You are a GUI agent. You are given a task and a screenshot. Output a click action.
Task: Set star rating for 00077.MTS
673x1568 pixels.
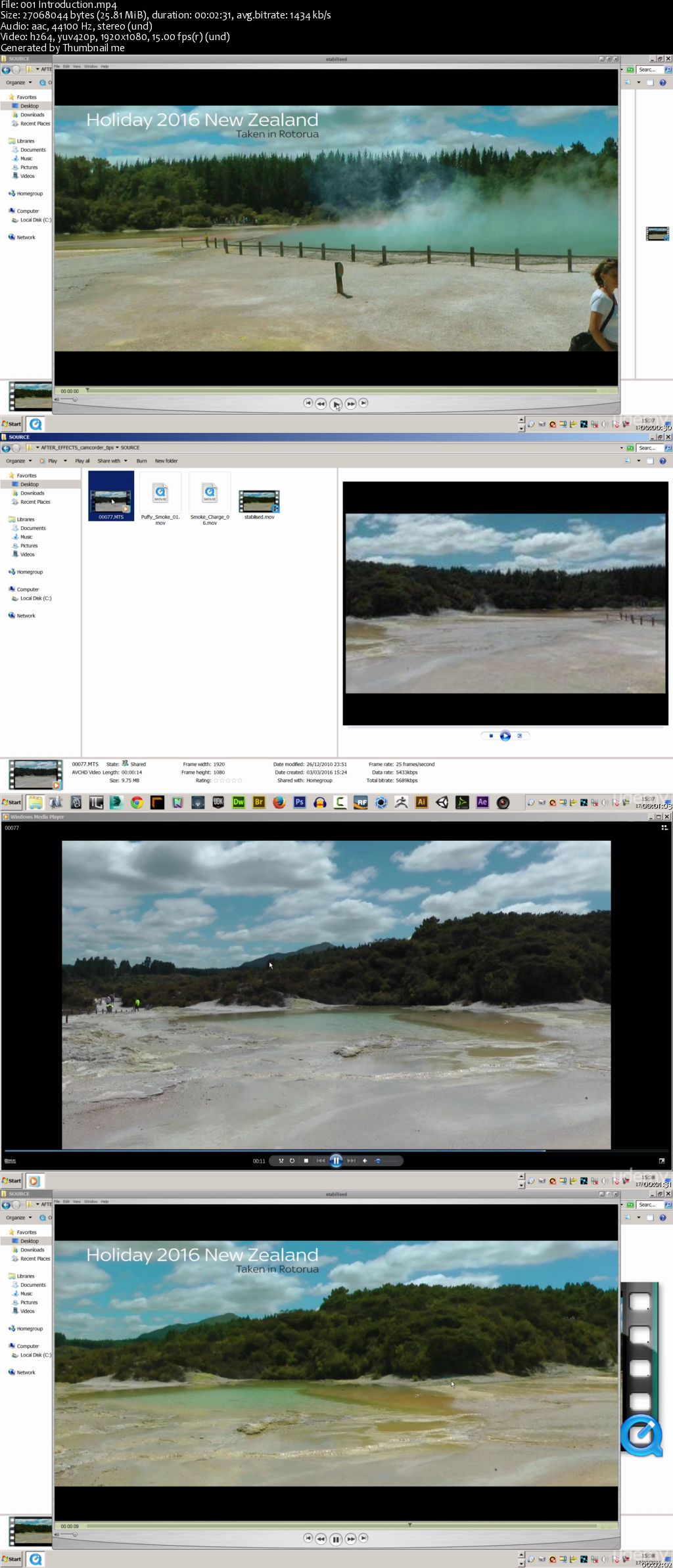(x=228, y=780)
